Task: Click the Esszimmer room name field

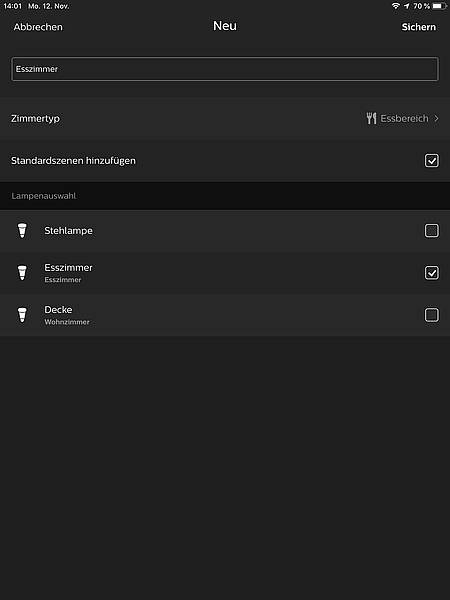Action: point(225,69)
